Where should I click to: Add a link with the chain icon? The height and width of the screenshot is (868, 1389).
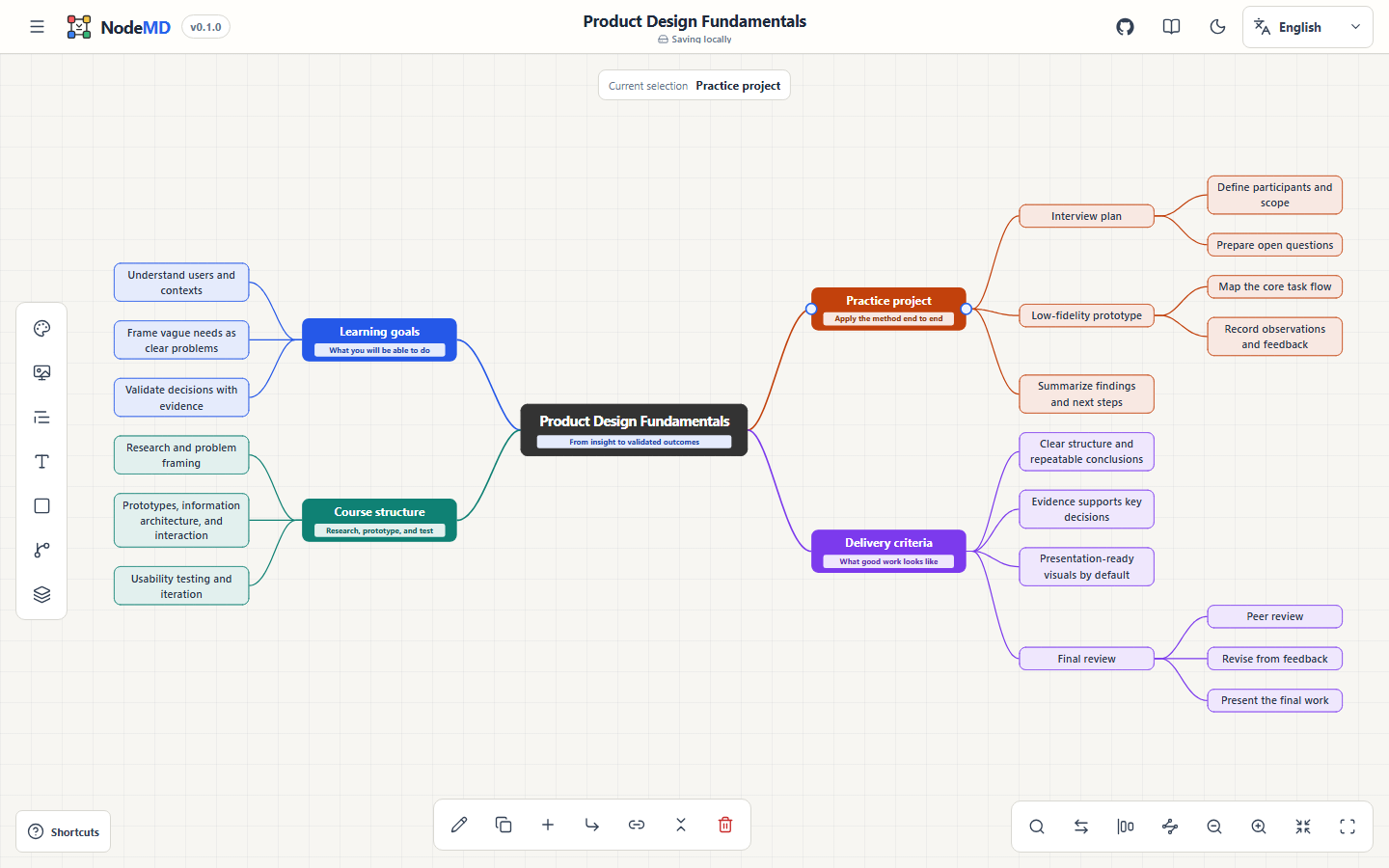click(x=637, y=825)
